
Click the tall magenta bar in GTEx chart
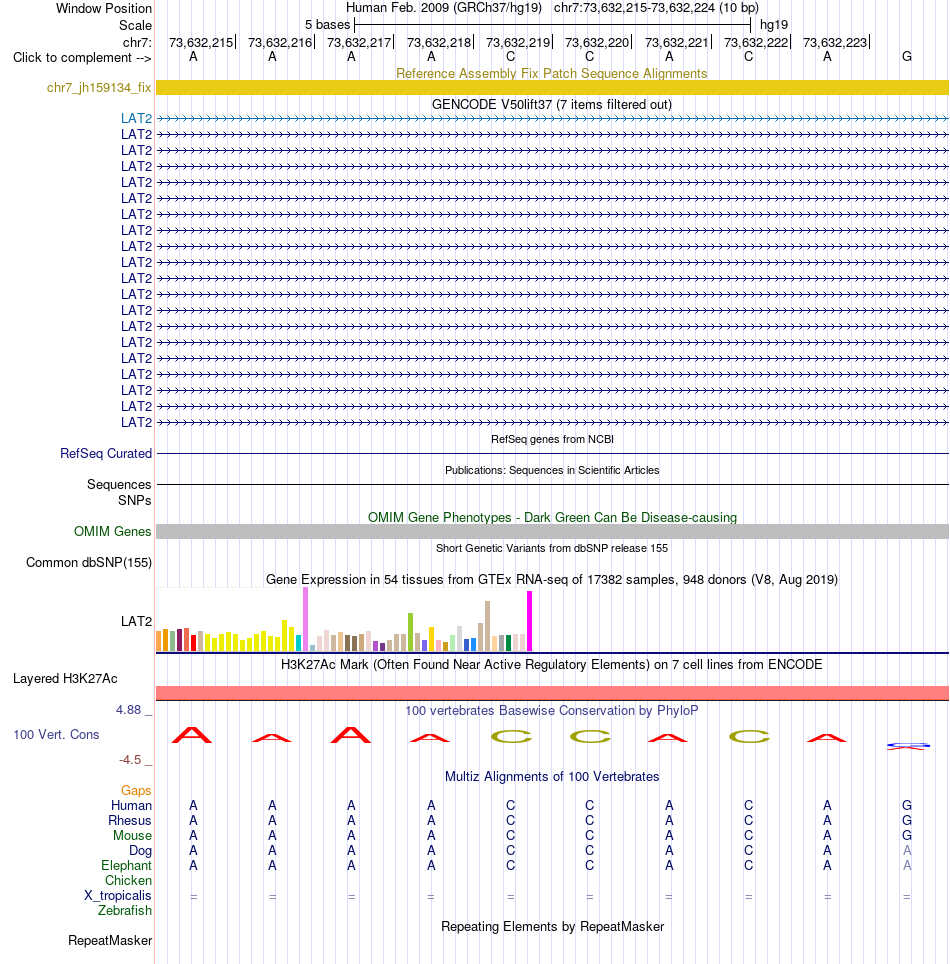(x=529, y=621)
